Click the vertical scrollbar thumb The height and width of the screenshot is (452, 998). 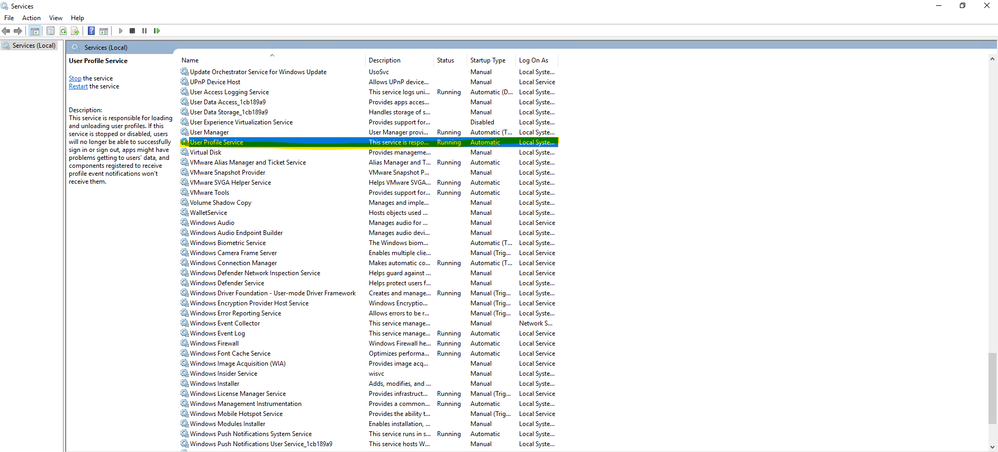[x=993, y=388]
